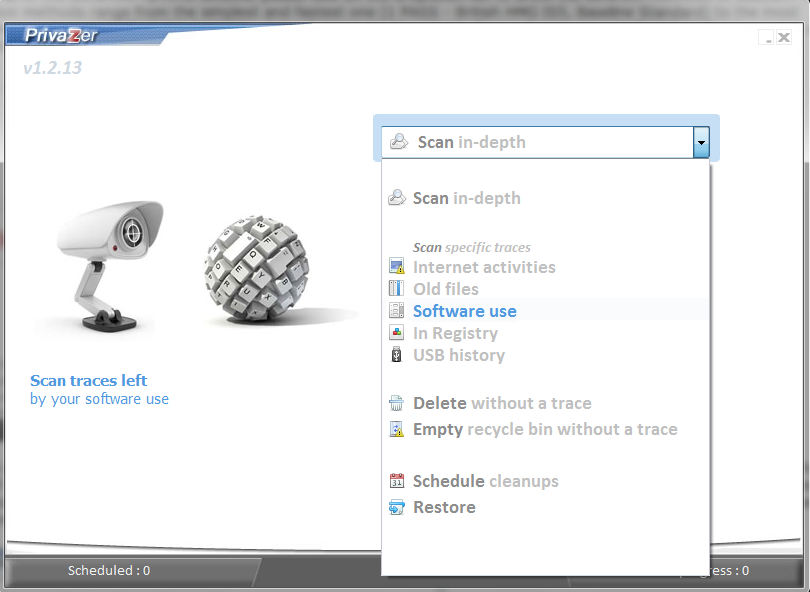Close the PrivaZer window

(x=784, y=37)
